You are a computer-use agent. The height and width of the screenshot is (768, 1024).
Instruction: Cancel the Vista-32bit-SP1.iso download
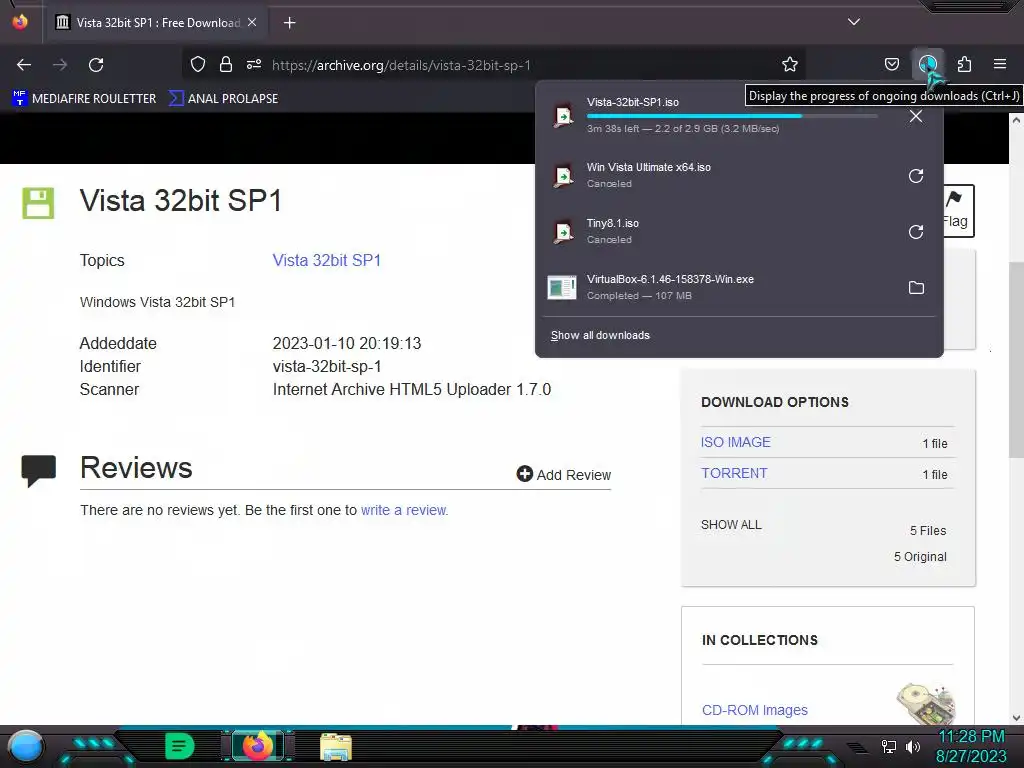click(916, 116)
